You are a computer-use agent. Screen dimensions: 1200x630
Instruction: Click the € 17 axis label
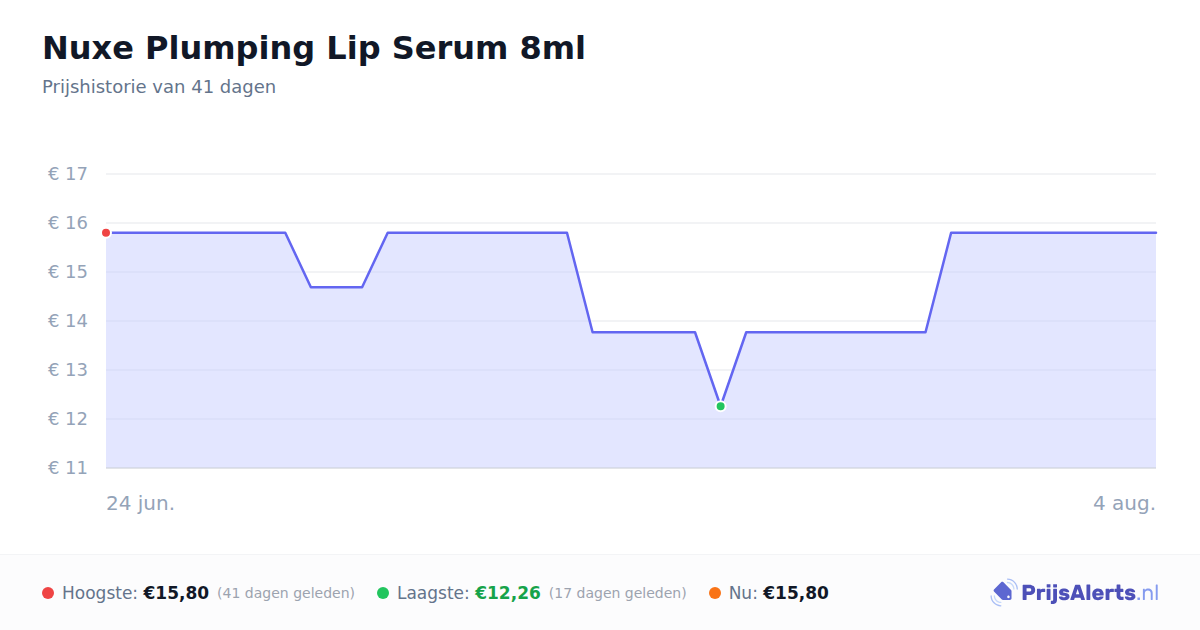coord(68,174)
